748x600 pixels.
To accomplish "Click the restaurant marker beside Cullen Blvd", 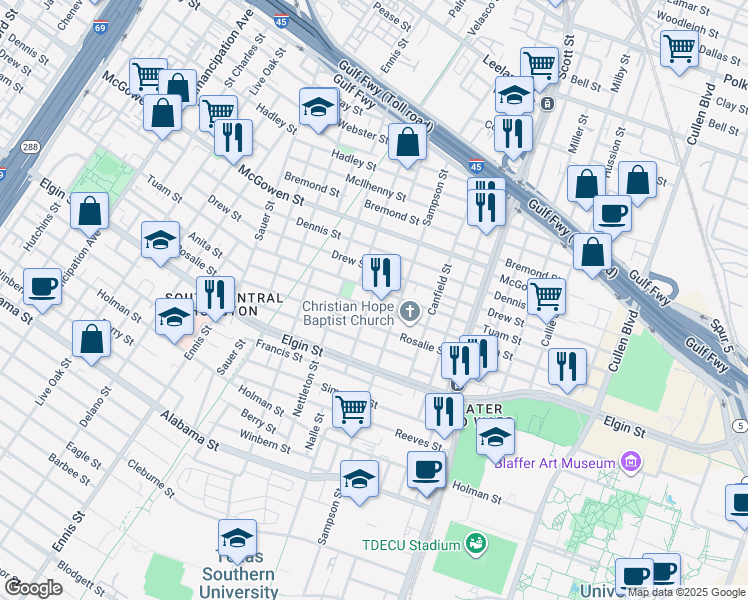I will [567, 366].
